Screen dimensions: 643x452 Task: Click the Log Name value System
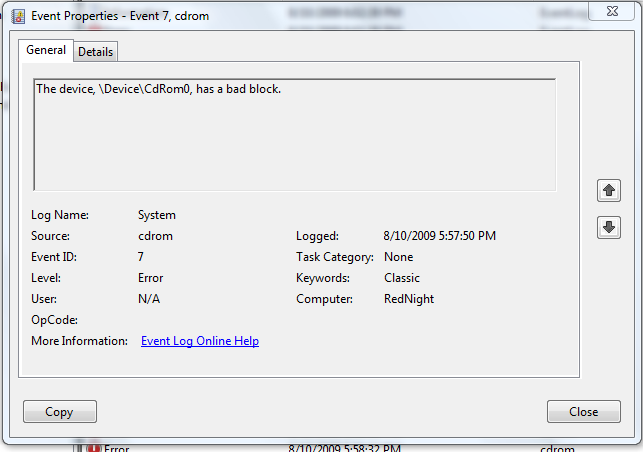(x=157, y=215)
